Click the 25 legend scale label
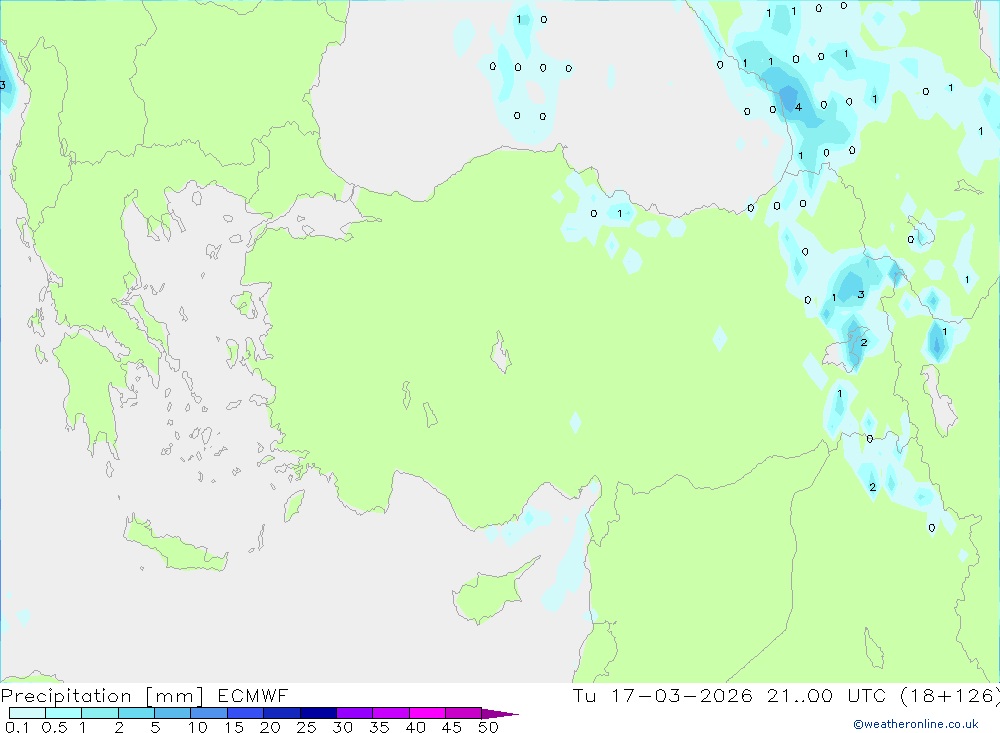The width and height of the screenshot is (1000, 733). (x=306, y=727)
